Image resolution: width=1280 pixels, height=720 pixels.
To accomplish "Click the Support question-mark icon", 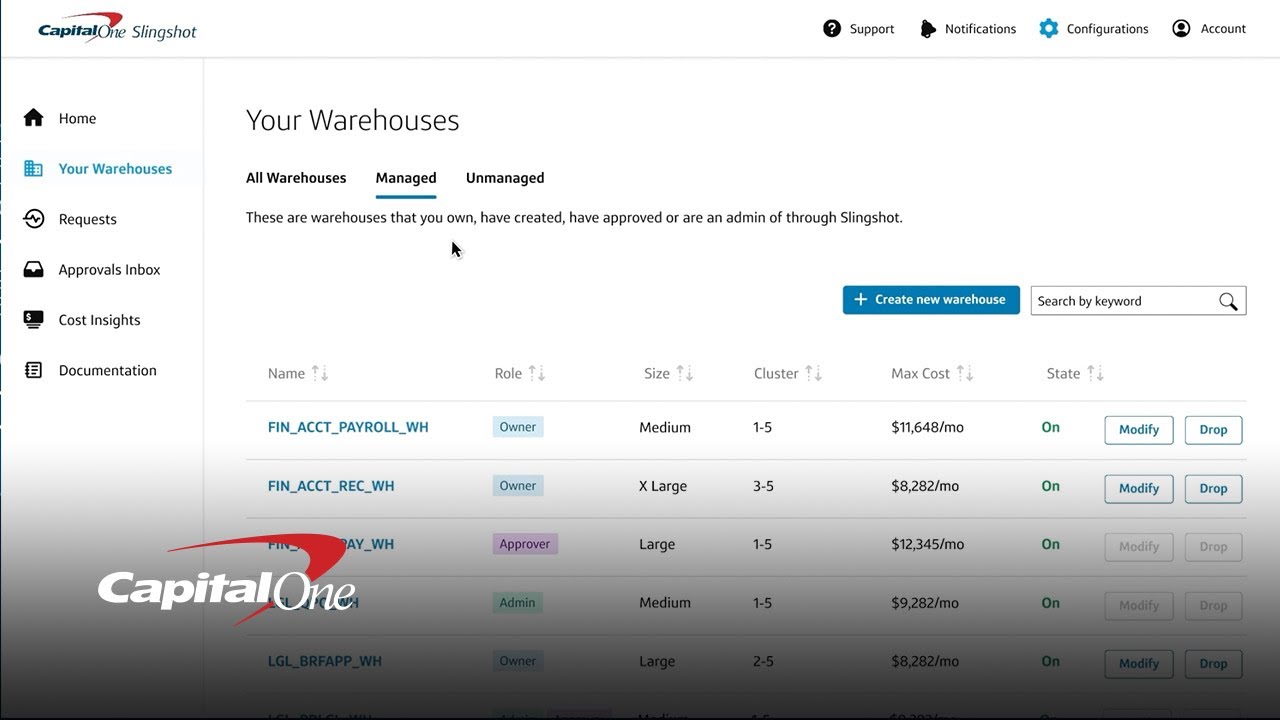I will (x=832, y=28).
